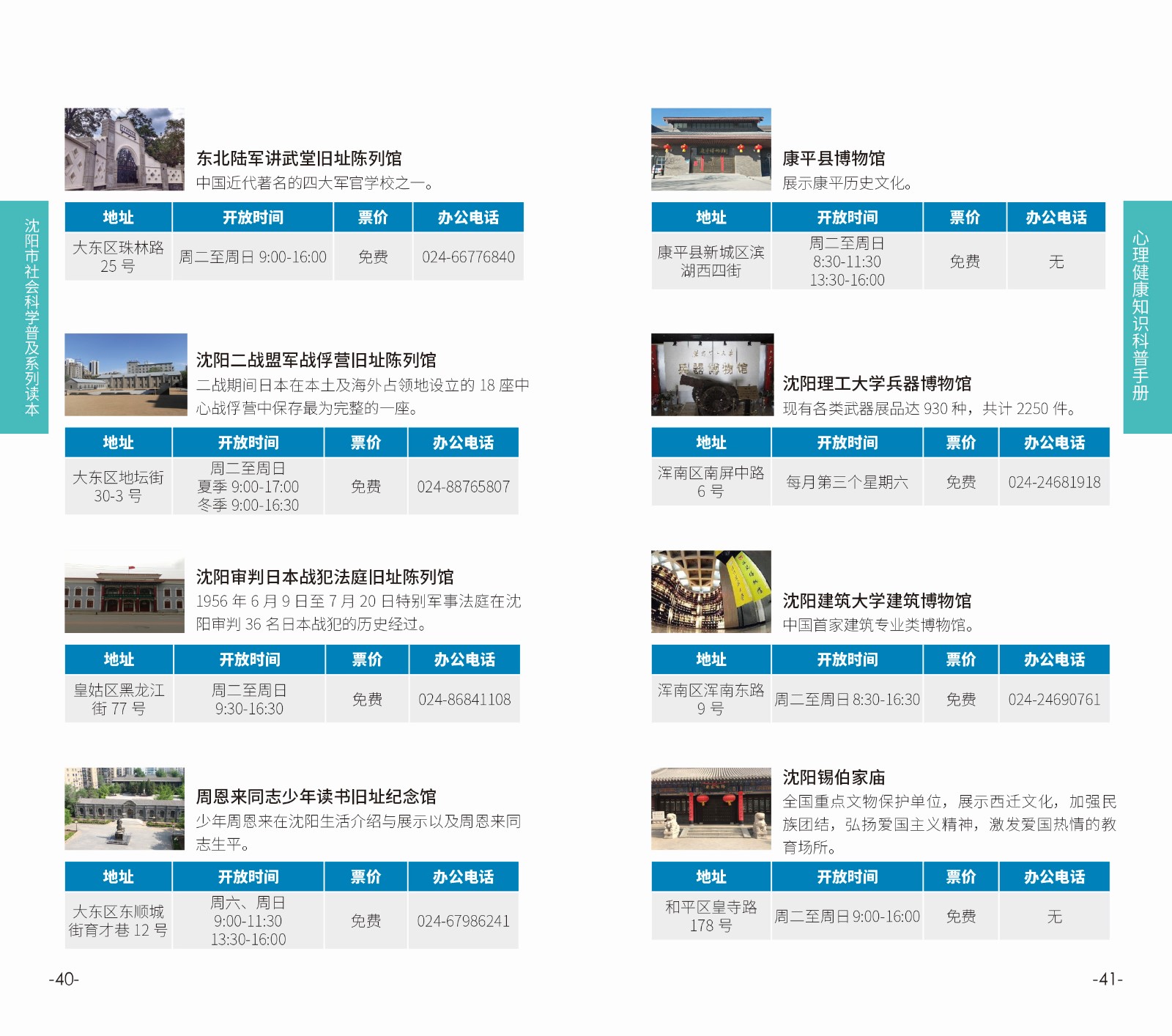Click phone number 024-86841108

[464, 700]
